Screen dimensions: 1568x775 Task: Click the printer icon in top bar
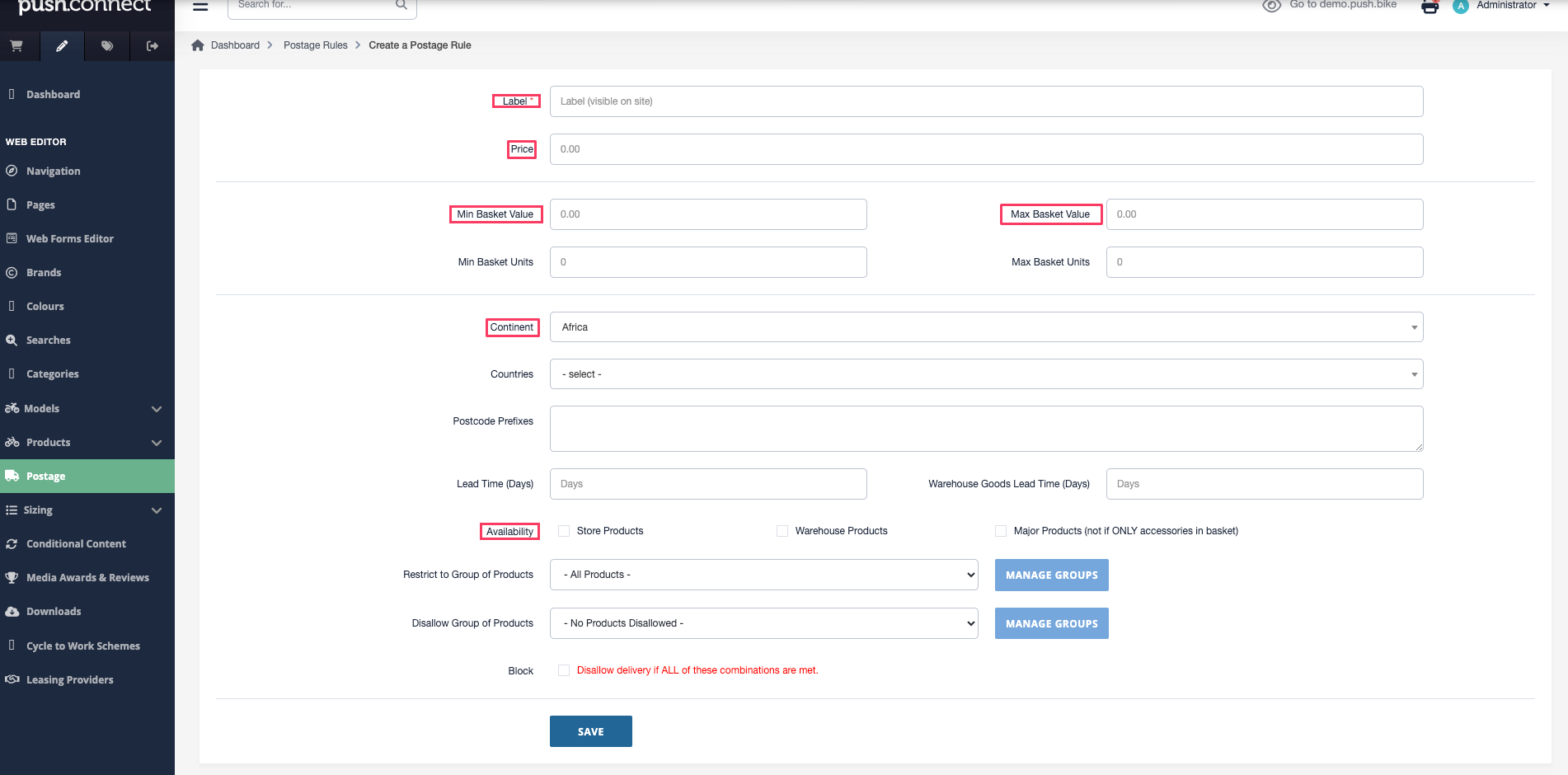pyautogui.click(x=1430, y=7)
